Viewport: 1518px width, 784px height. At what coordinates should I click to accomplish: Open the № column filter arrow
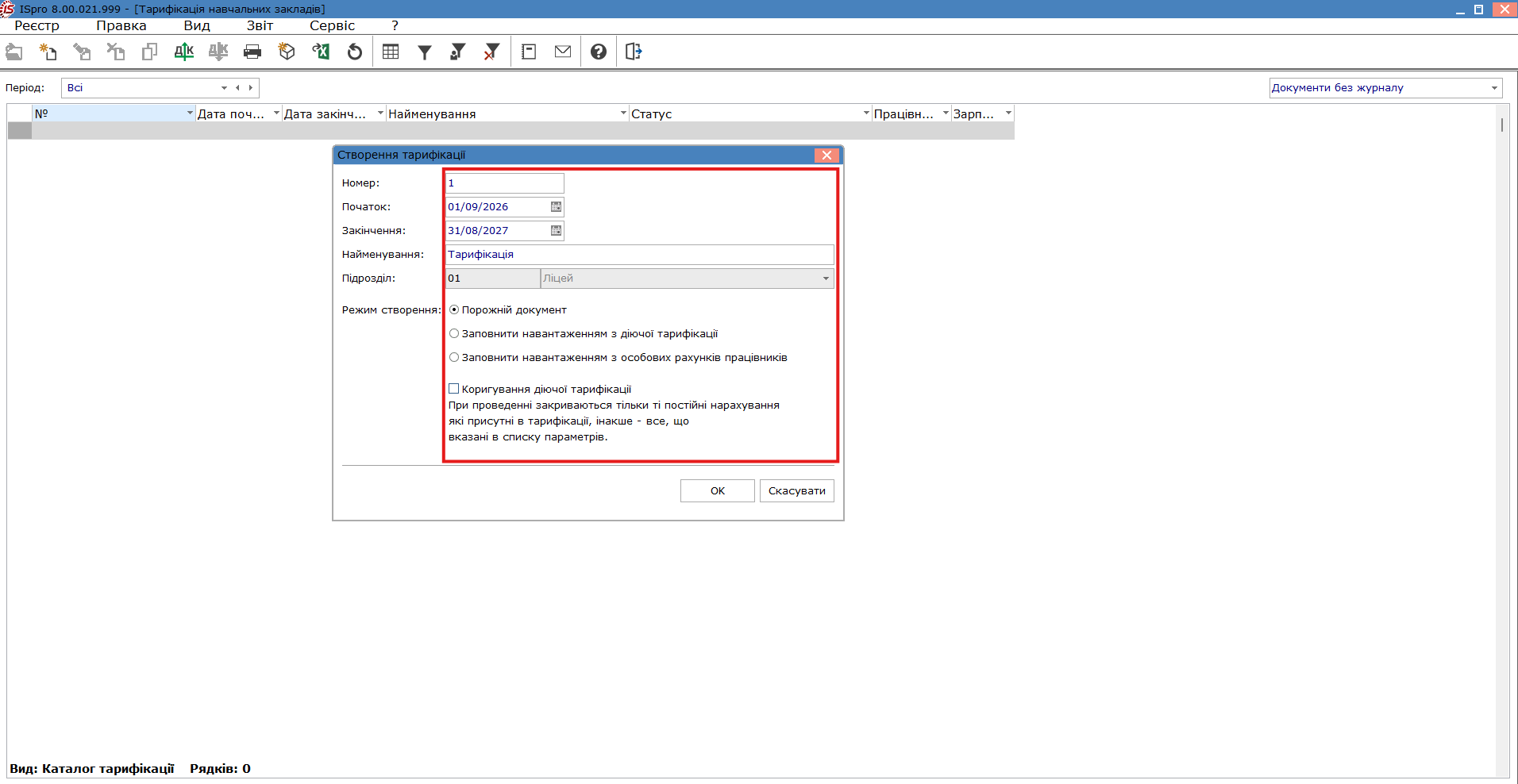point(190,113)
